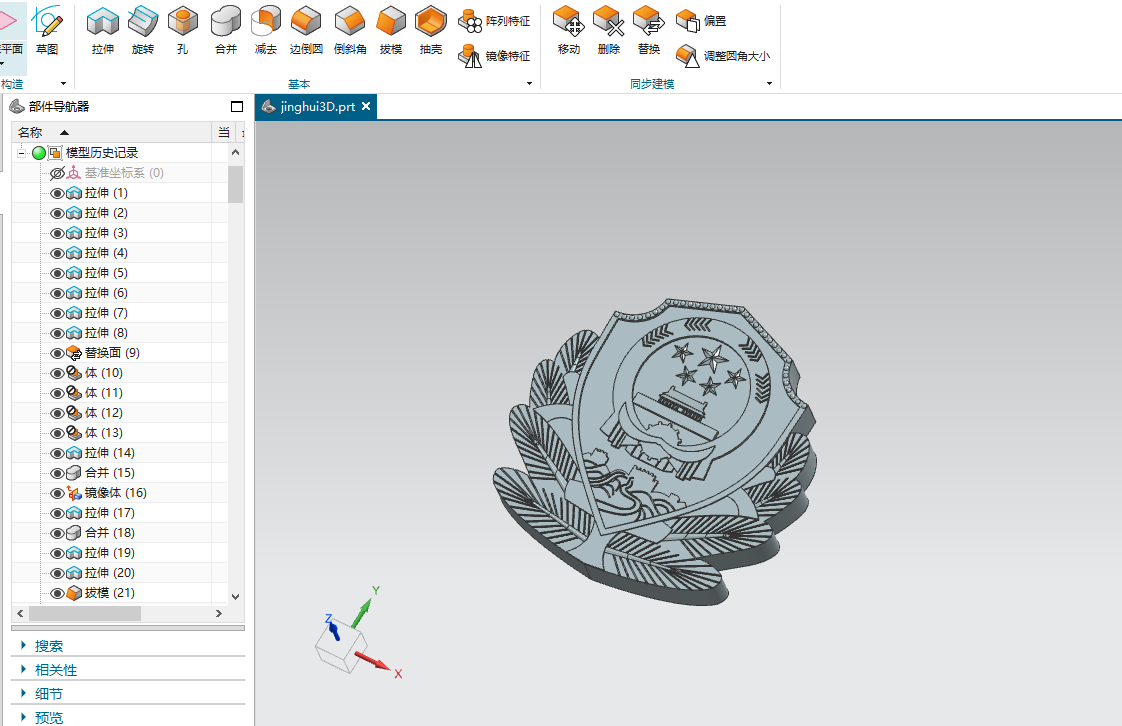Hide the 拉伸 (5) feature
Viewport: 1122px width, 726px height.
tap(57, 273)
